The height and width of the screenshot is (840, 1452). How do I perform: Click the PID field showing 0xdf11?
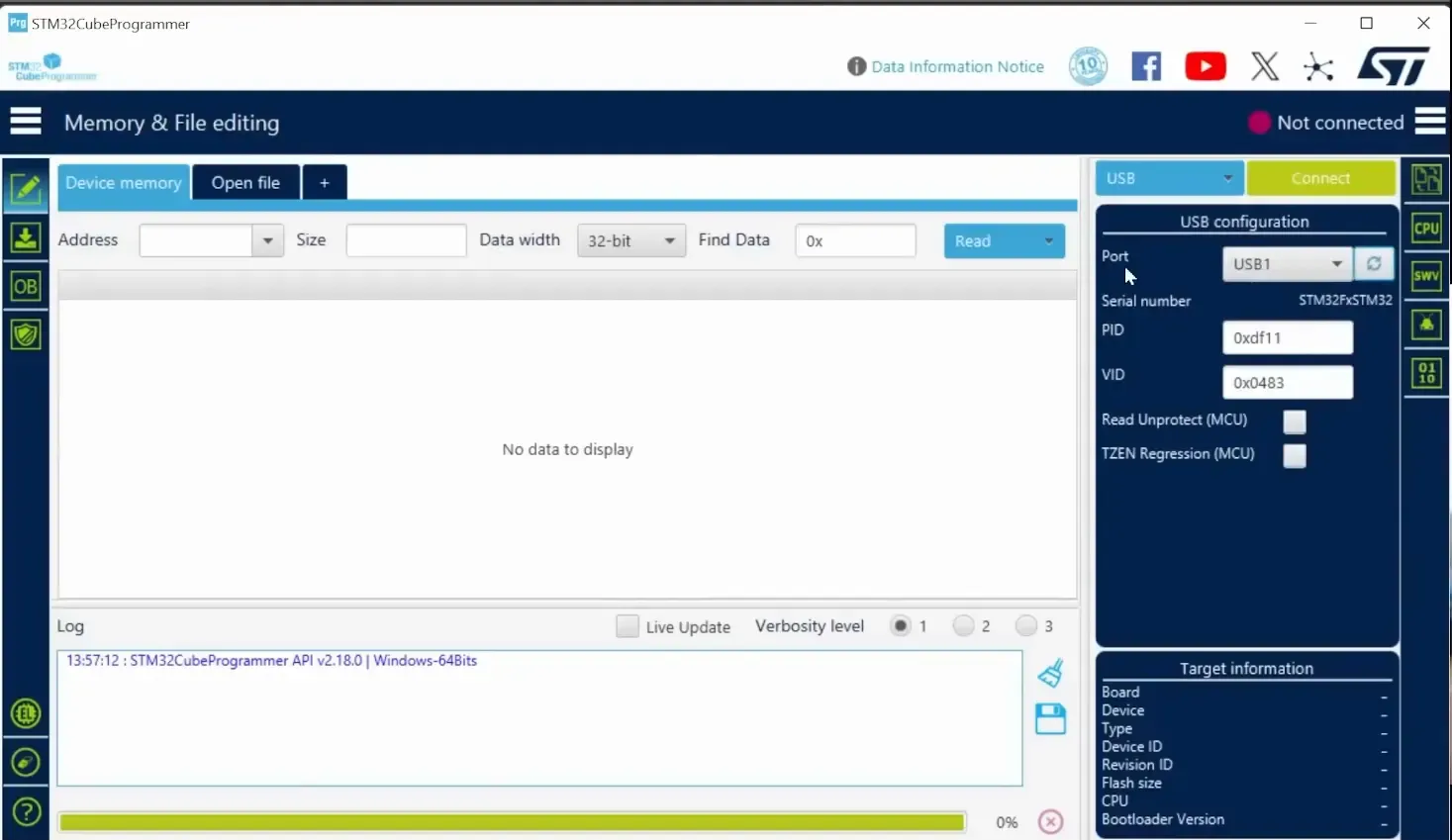point(1288,337)
